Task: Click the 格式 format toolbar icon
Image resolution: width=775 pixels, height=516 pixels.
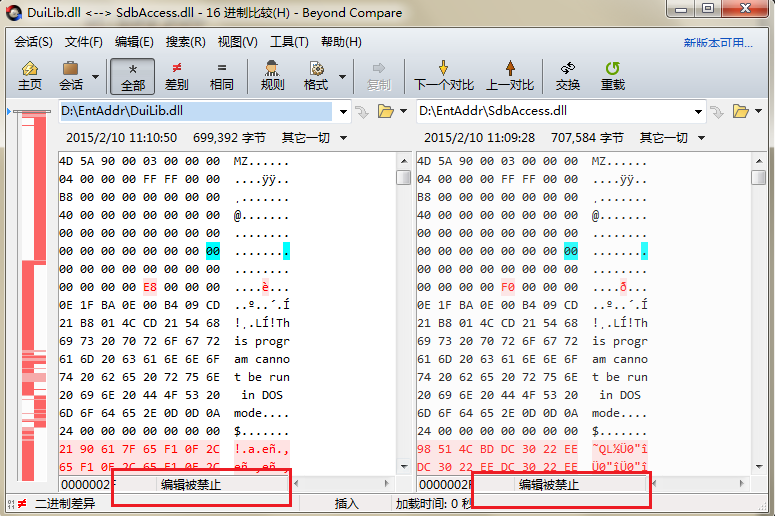Action: point(316,75)
